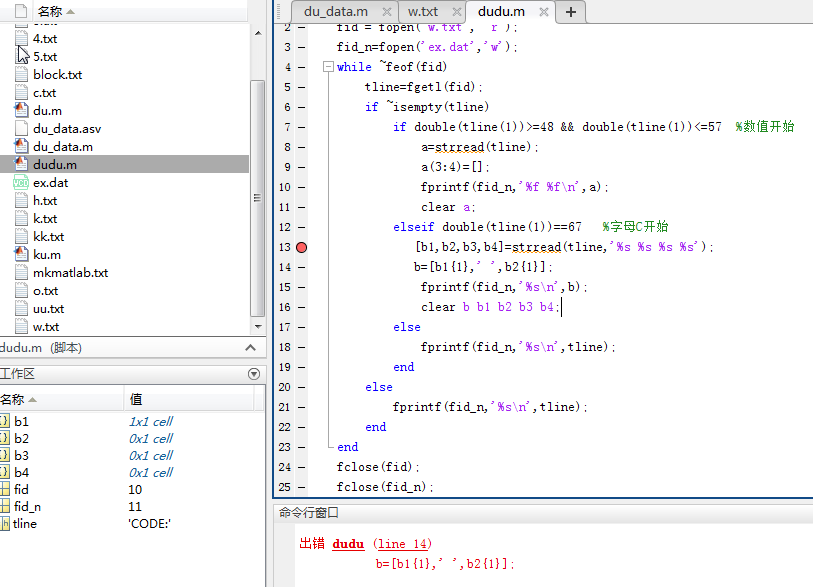Switch to the du_data.m editor tab
The height and width of the screenshot is (587, 813).
coord(335,11)
